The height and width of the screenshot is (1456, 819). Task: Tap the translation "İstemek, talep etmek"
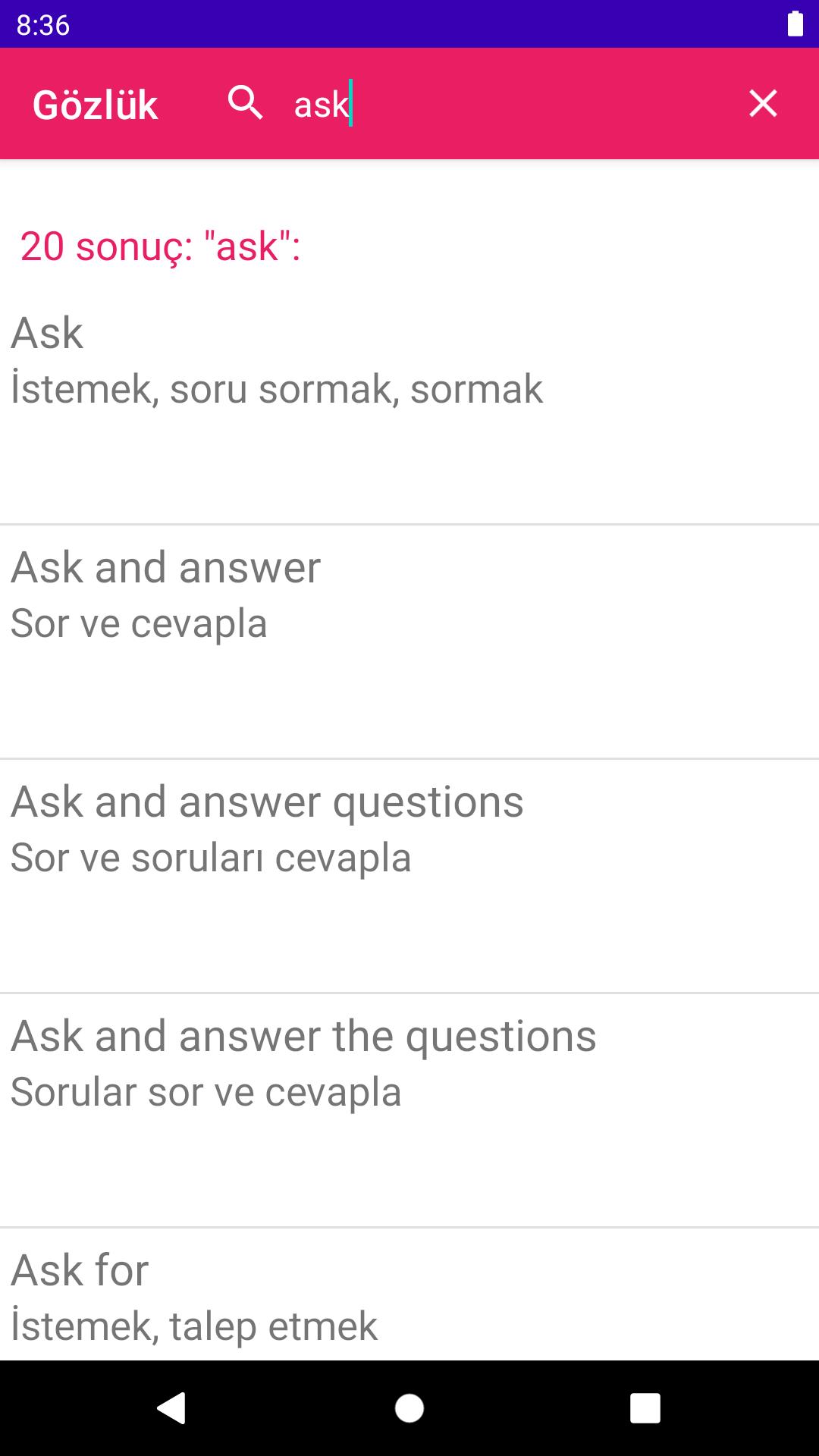[194, 1326]
